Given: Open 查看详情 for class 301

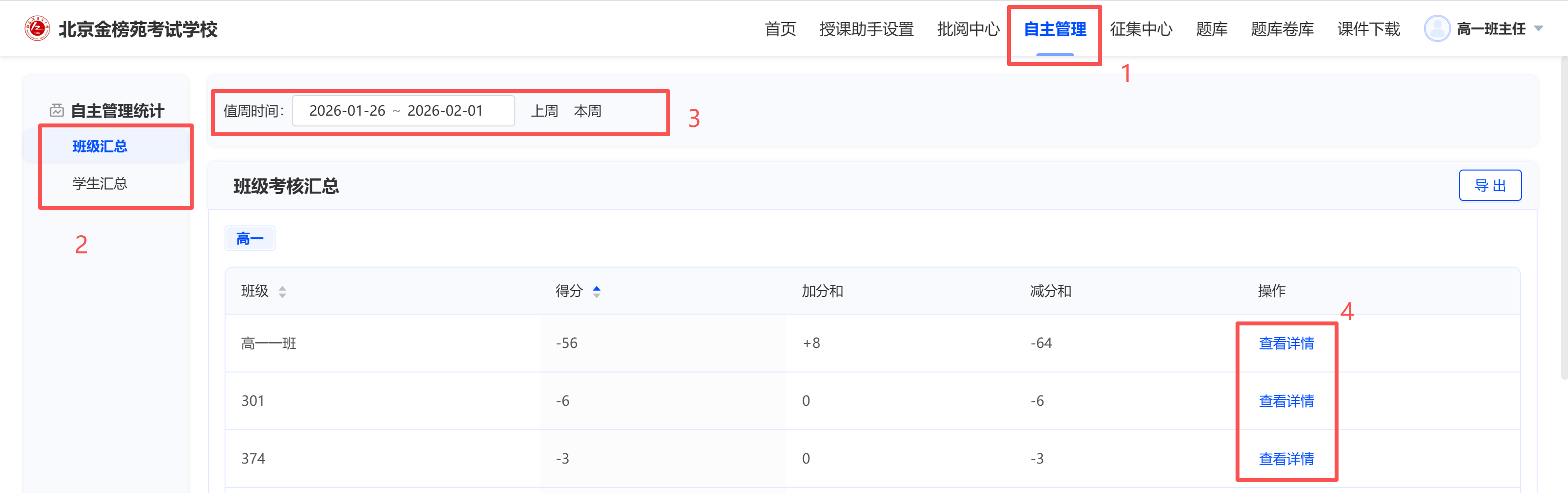Looking at the screenshot, I should click(x=1286, y=401).
